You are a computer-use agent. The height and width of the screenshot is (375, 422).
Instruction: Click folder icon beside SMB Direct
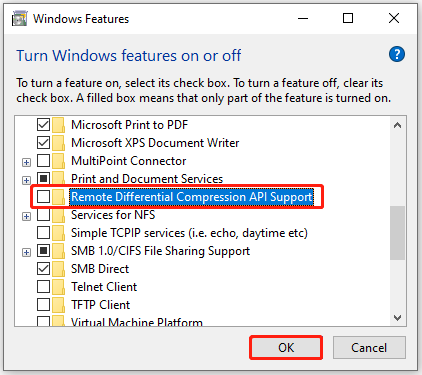pyautogui.click(x=58, y=269)
